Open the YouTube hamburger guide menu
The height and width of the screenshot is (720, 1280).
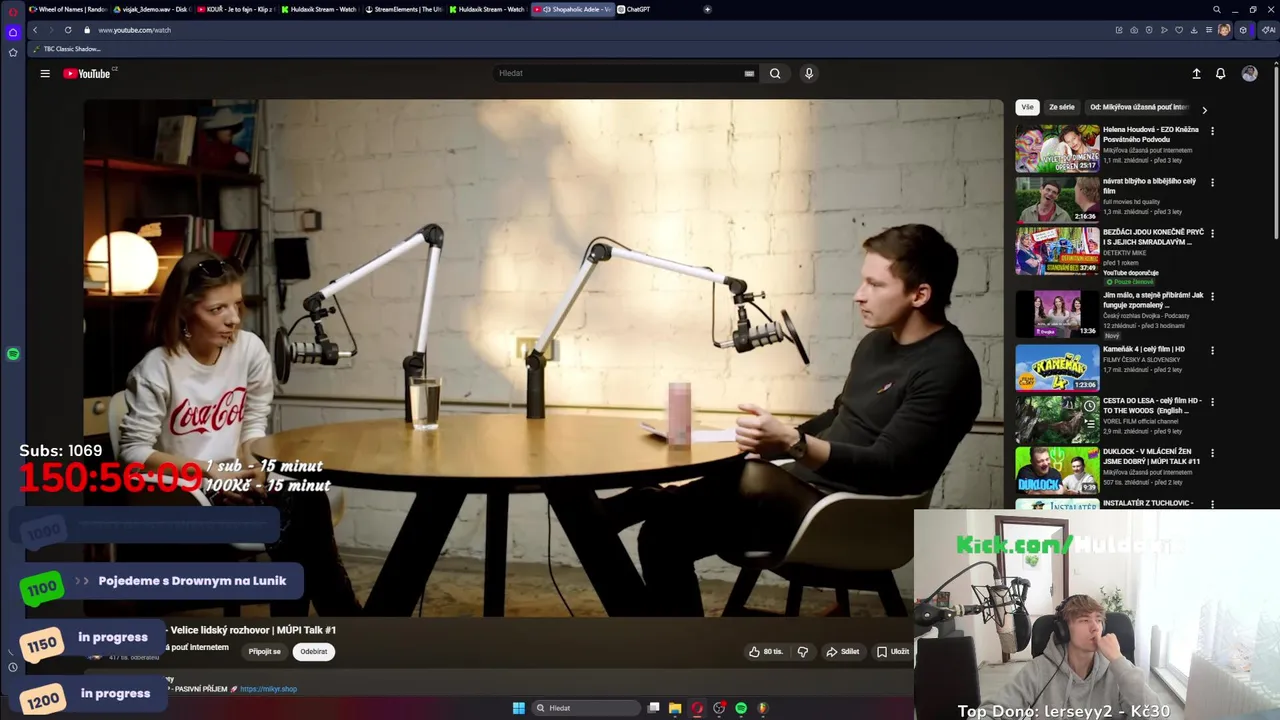(x=45, y=73)
